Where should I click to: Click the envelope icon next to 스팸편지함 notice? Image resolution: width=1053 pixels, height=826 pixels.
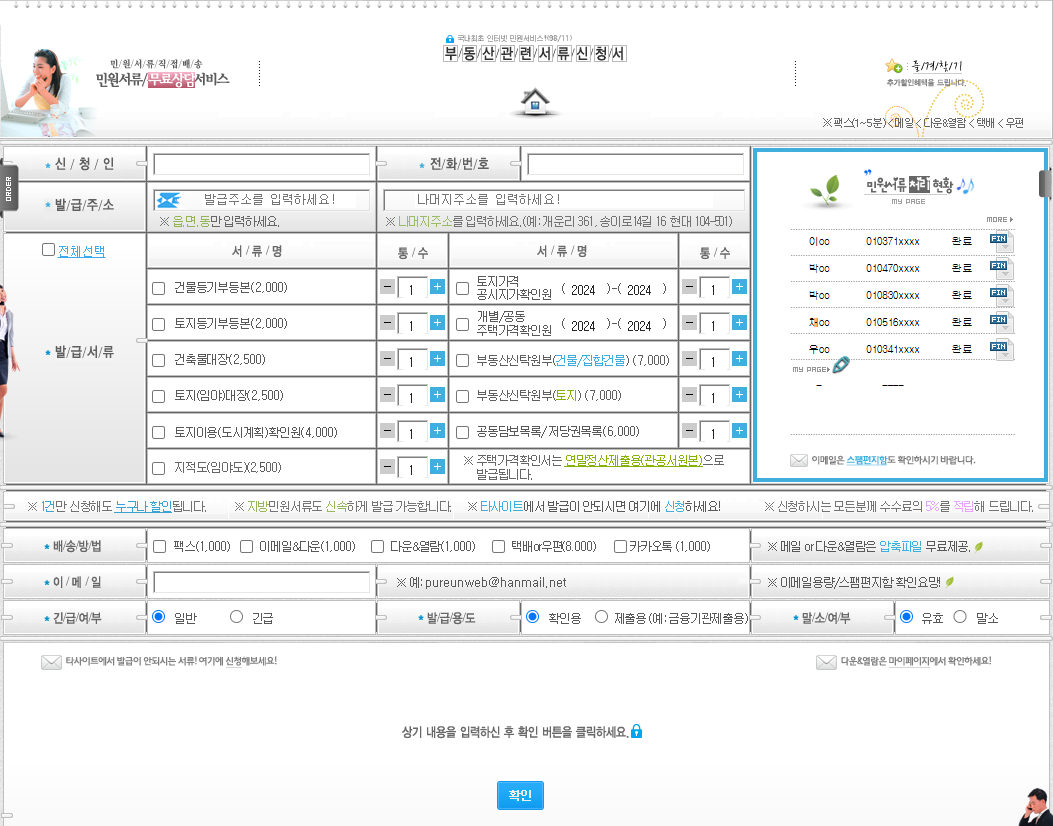click(799, 461)
